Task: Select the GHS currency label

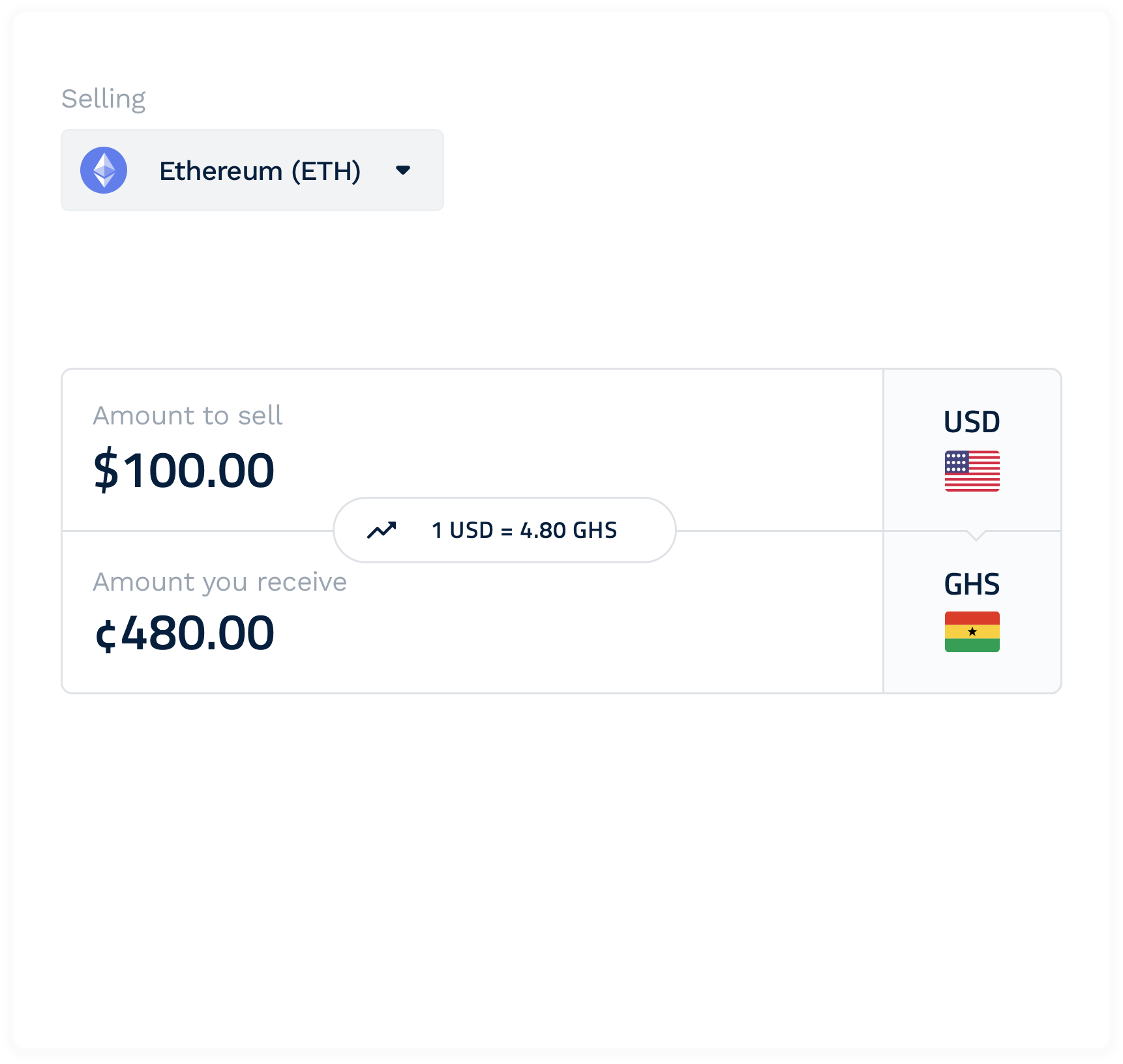Action: (x=971, y=584)
